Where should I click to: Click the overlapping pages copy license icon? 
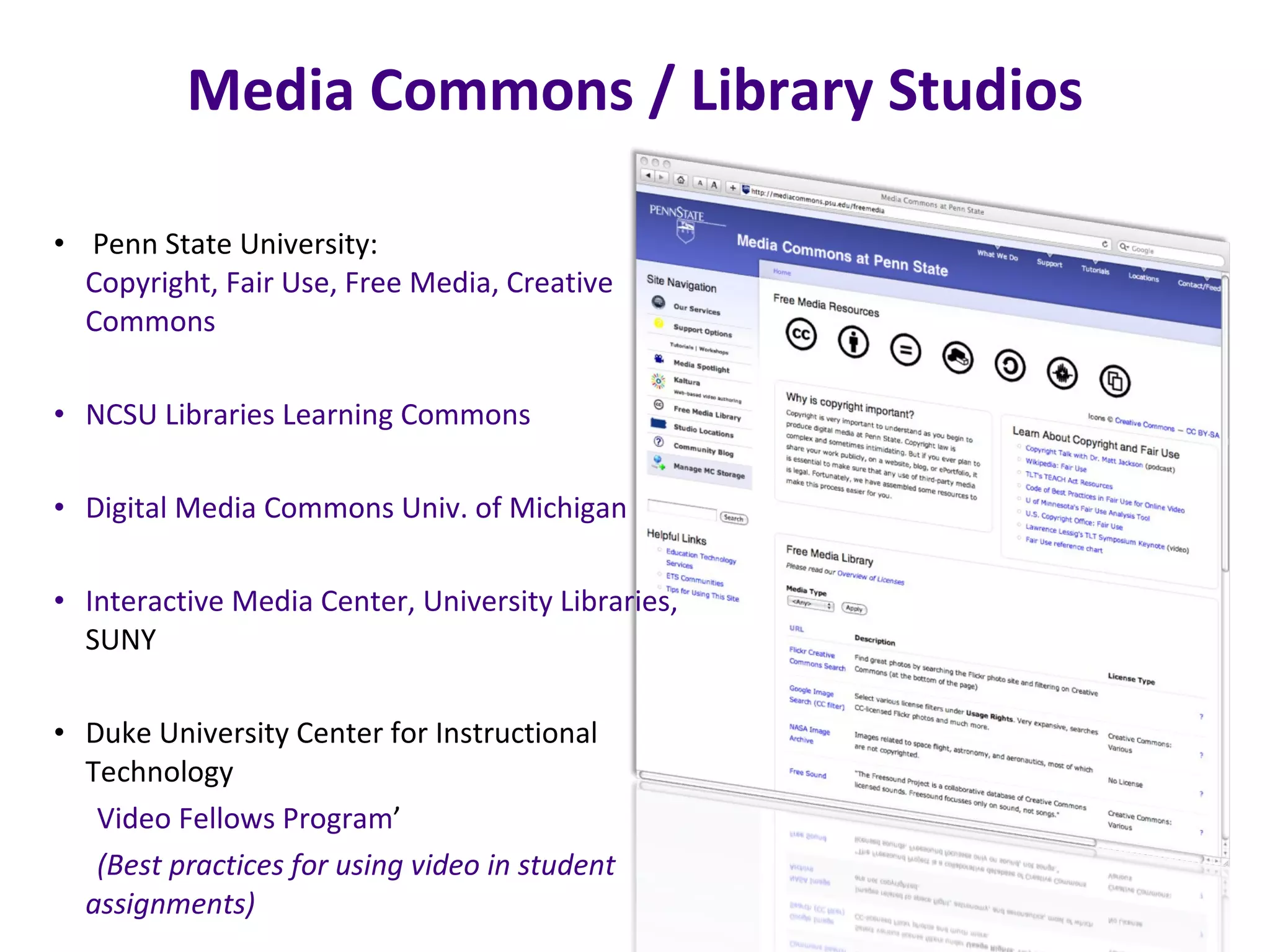coord(1115,381)
